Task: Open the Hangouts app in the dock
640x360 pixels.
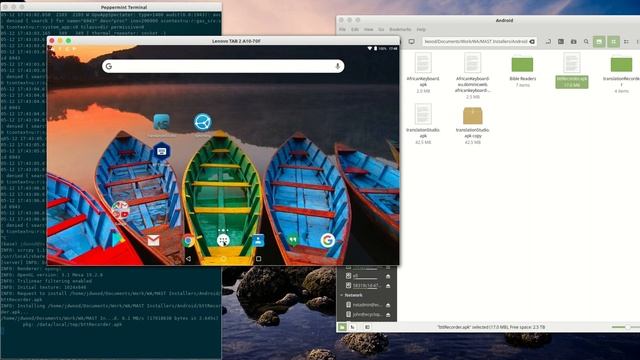Action: [293, 240]
